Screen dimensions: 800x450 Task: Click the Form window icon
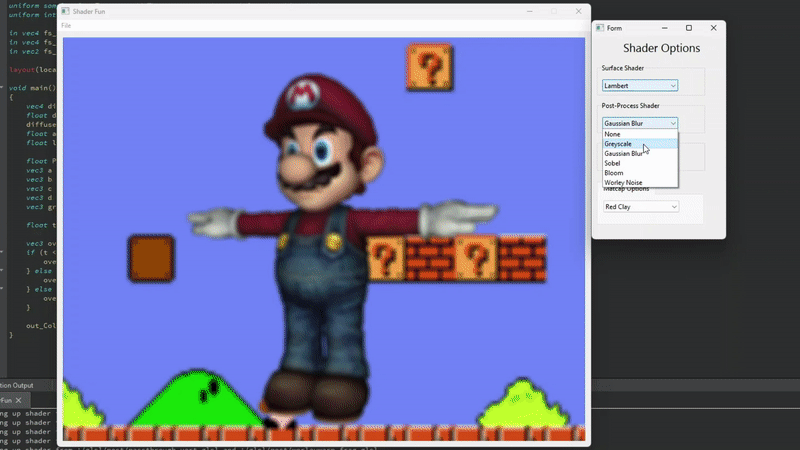click(600, 28)
